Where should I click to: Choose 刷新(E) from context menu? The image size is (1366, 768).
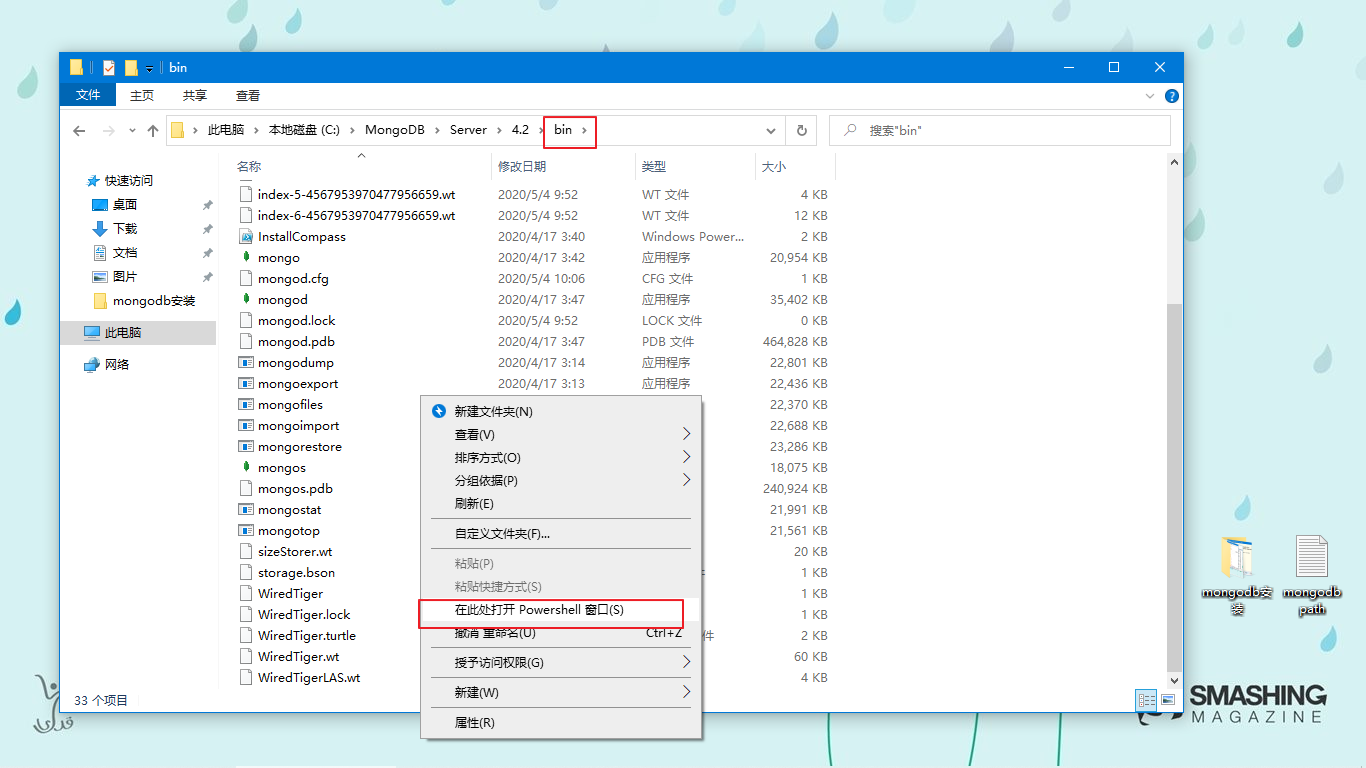coord(561,503)
